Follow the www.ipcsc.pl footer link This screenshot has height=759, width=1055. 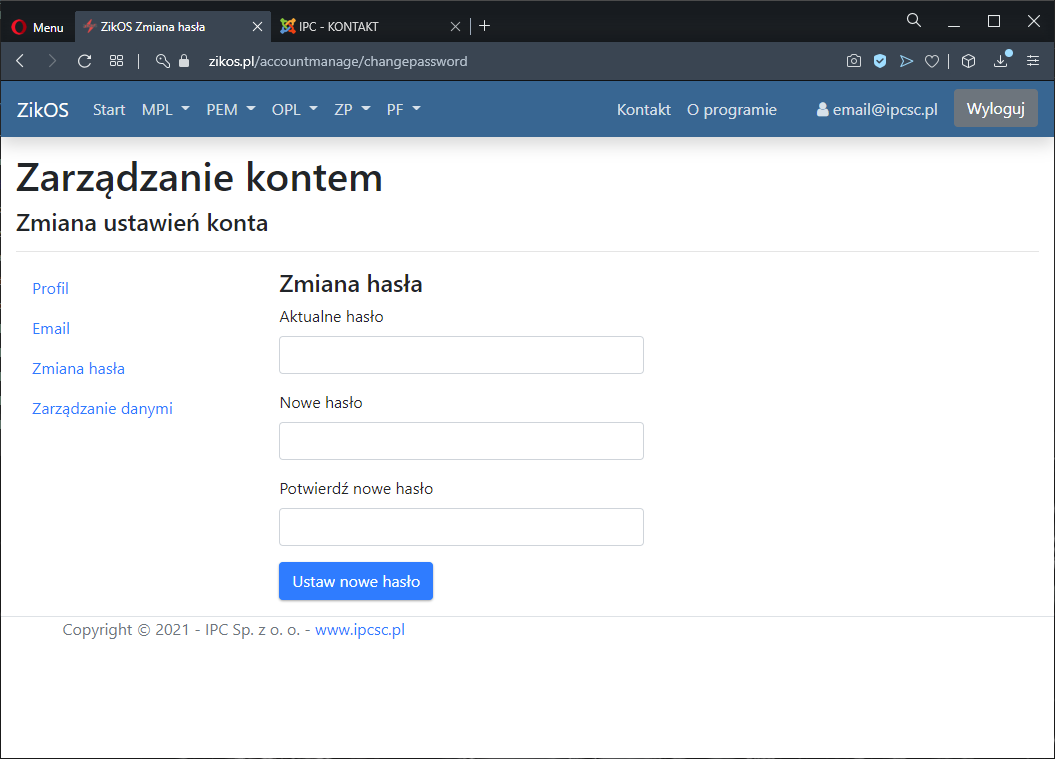click(359, 630)
